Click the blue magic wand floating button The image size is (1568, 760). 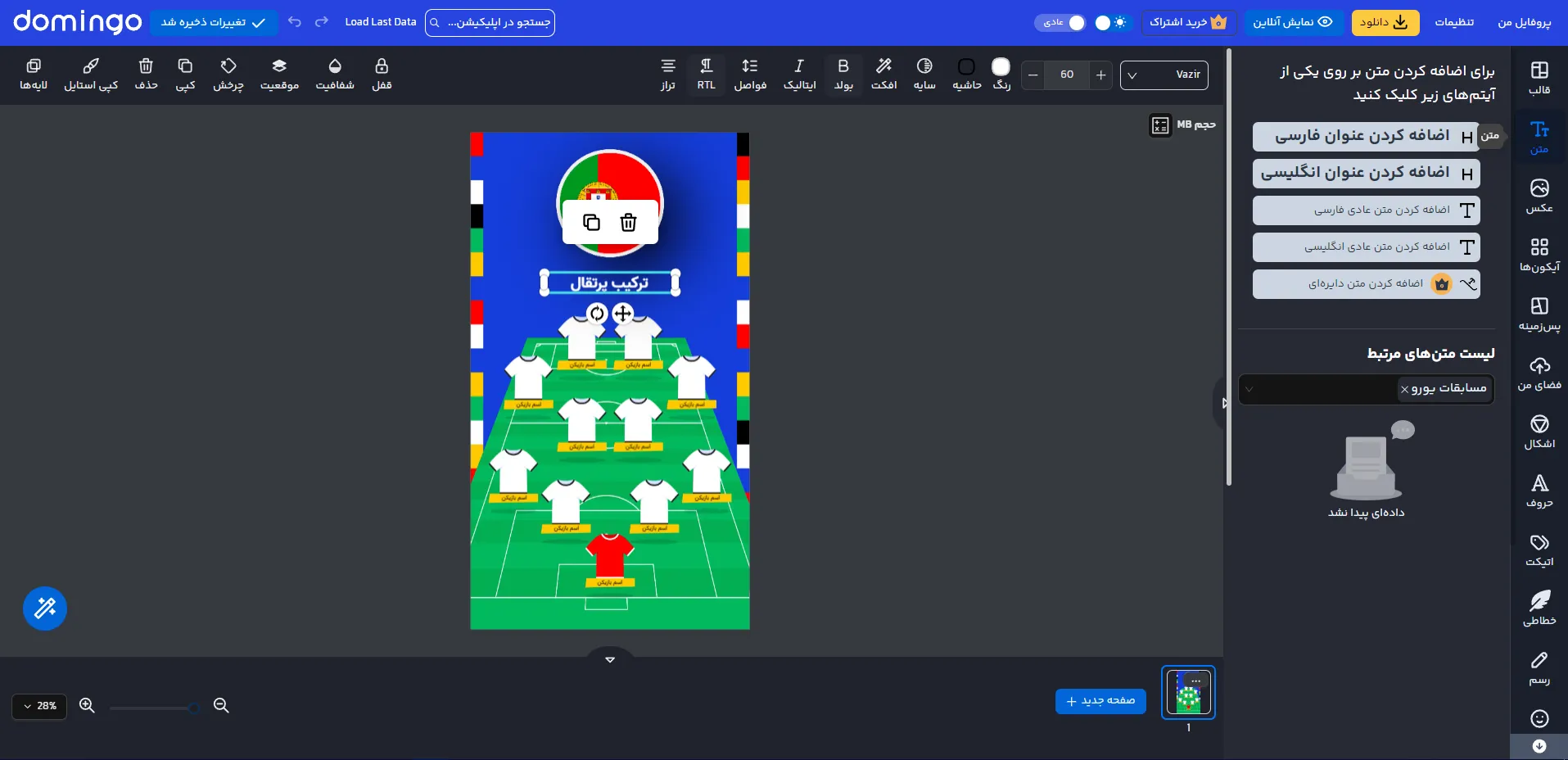45,608
